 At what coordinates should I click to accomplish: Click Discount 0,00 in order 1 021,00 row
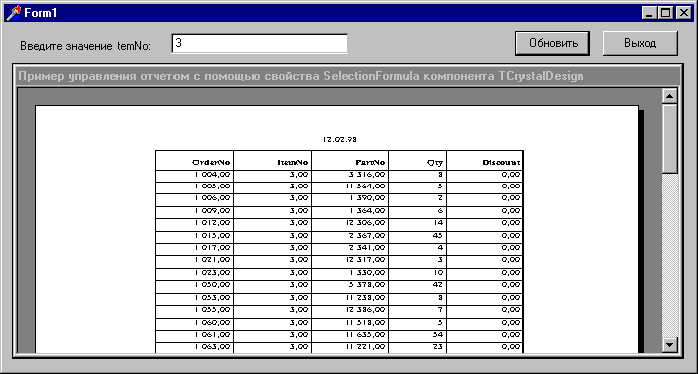(511, 259)
